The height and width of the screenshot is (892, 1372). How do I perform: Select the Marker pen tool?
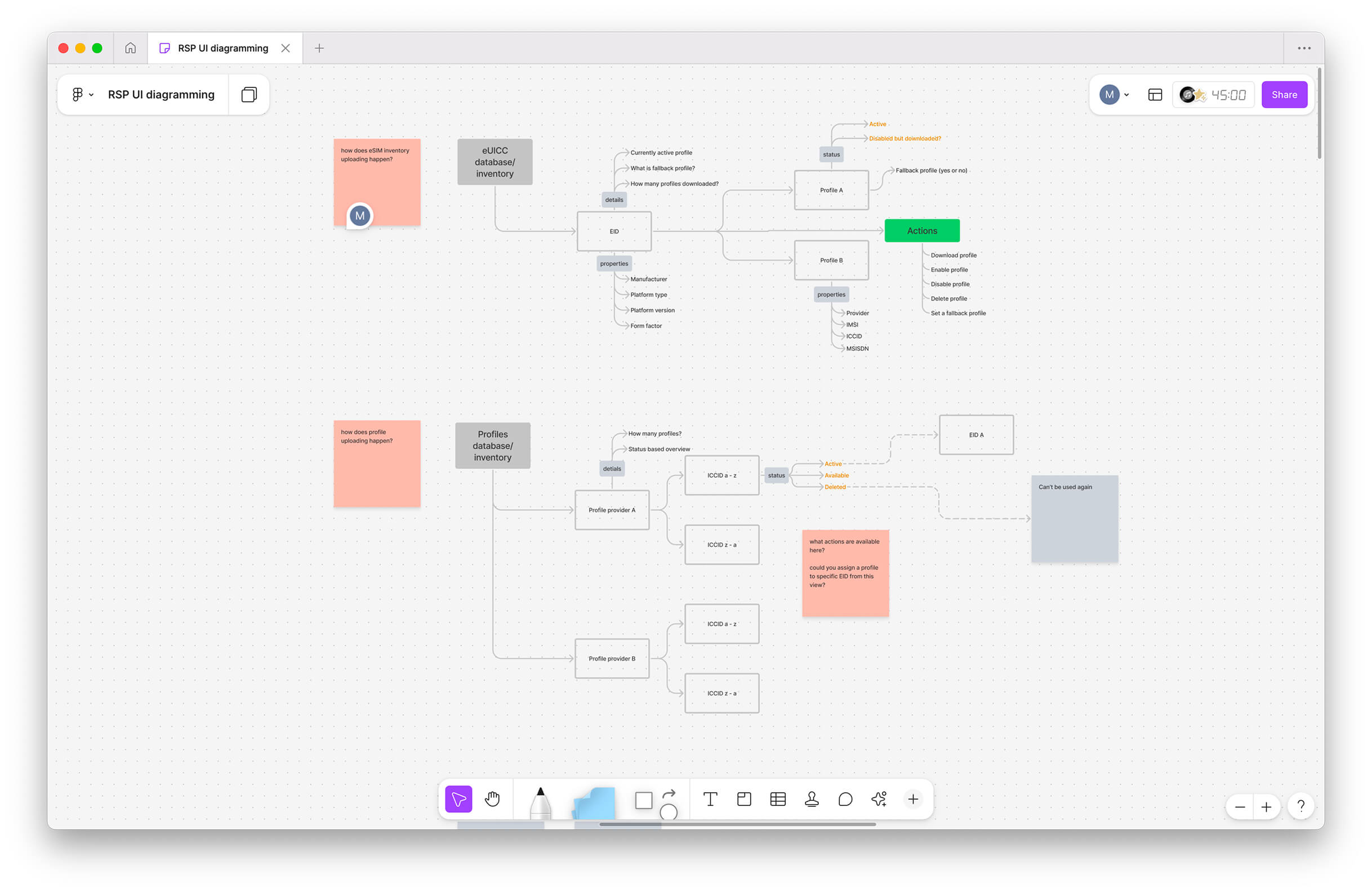540,801
